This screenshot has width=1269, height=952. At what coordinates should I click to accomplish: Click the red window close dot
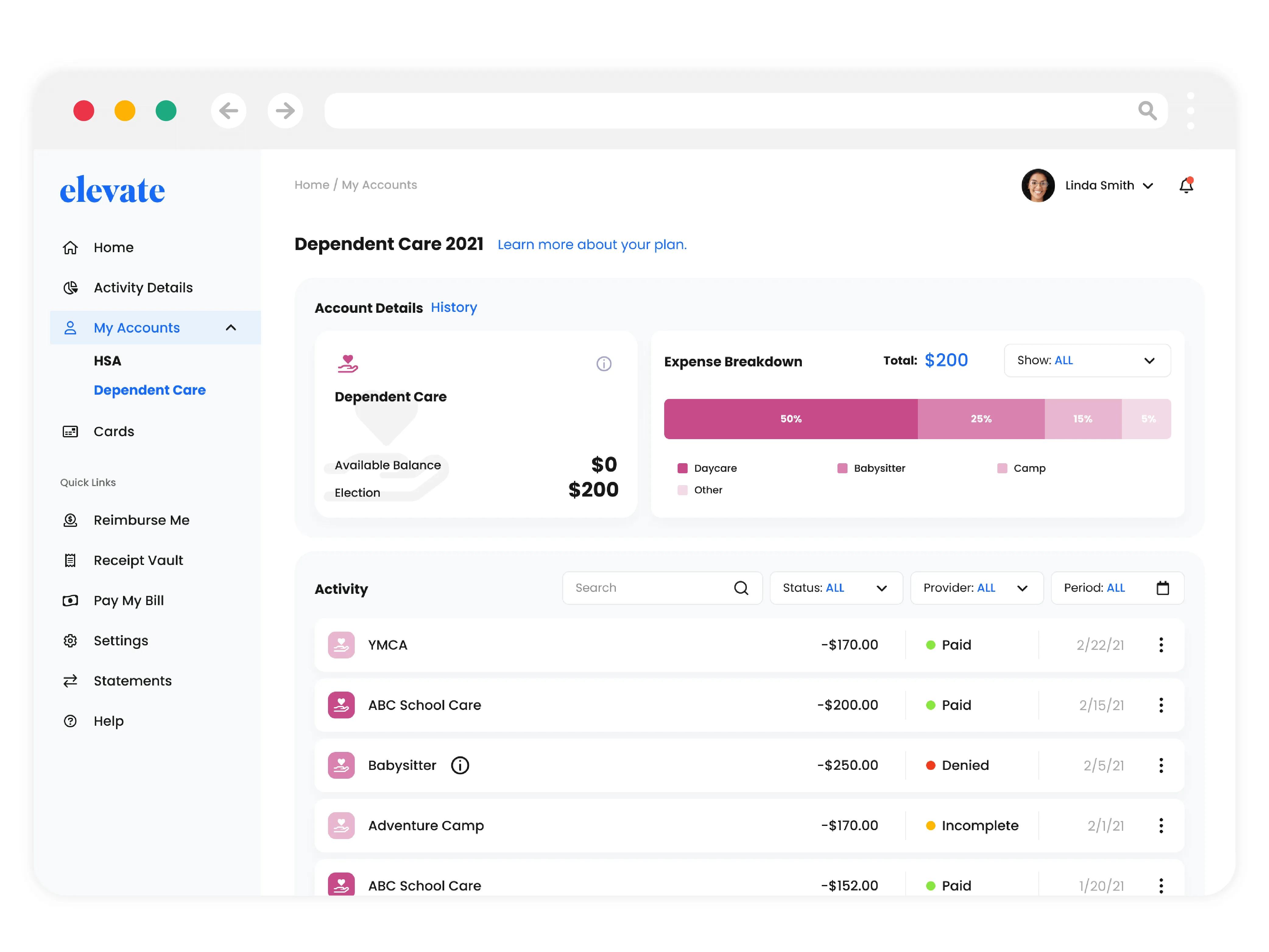click(84, 111)
